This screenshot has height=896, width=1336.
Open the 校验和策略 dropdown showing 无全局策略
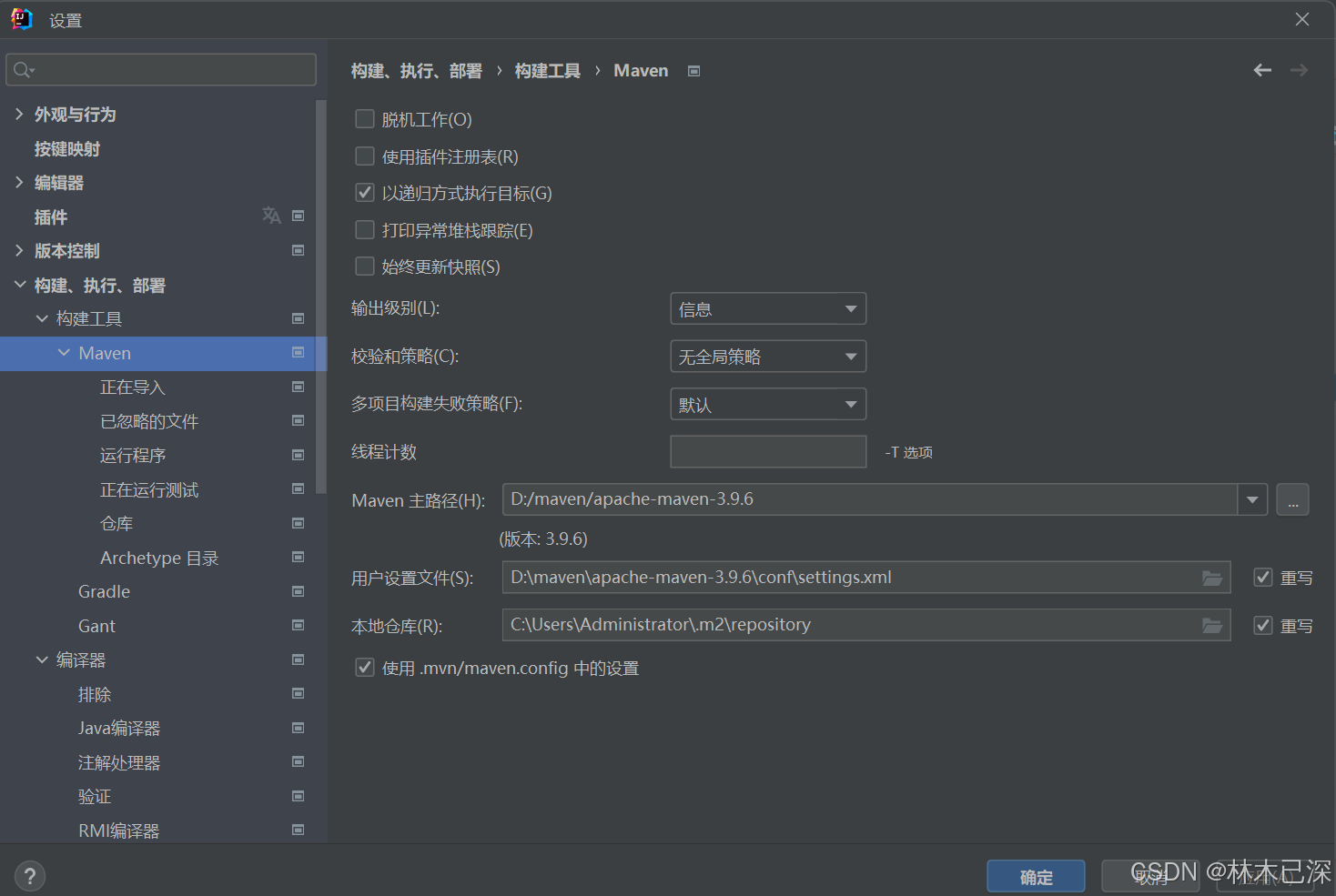768,357
